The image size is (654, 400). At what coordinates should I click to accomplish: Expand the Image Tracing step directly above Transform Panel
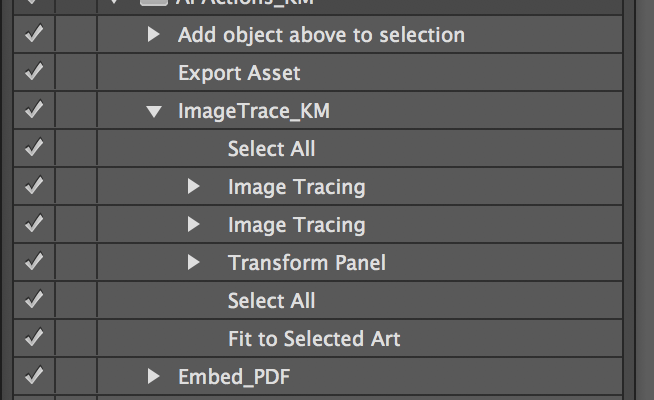[x=193, y=224]
